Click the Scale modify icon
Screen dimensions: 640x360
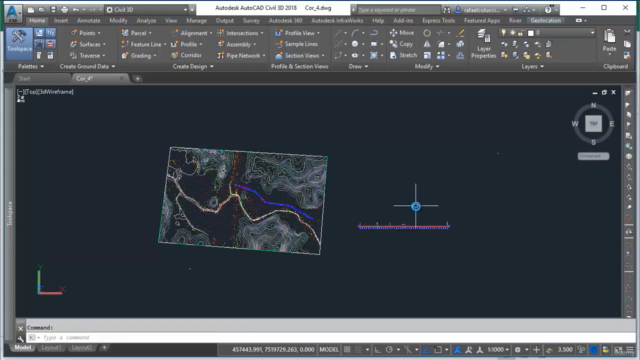click(x=427, y=55)
